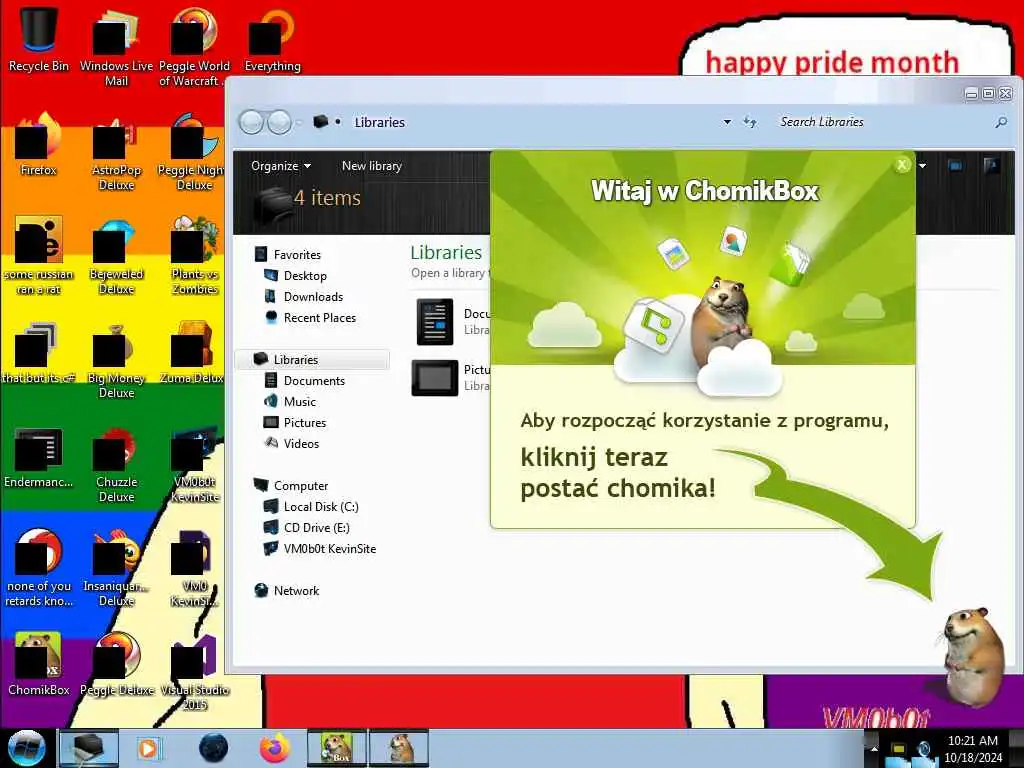Open the Pictures library thumbnail
The height and width of the screenshot is (768, 1024).
pyautogui.click(x=434, y=377)
